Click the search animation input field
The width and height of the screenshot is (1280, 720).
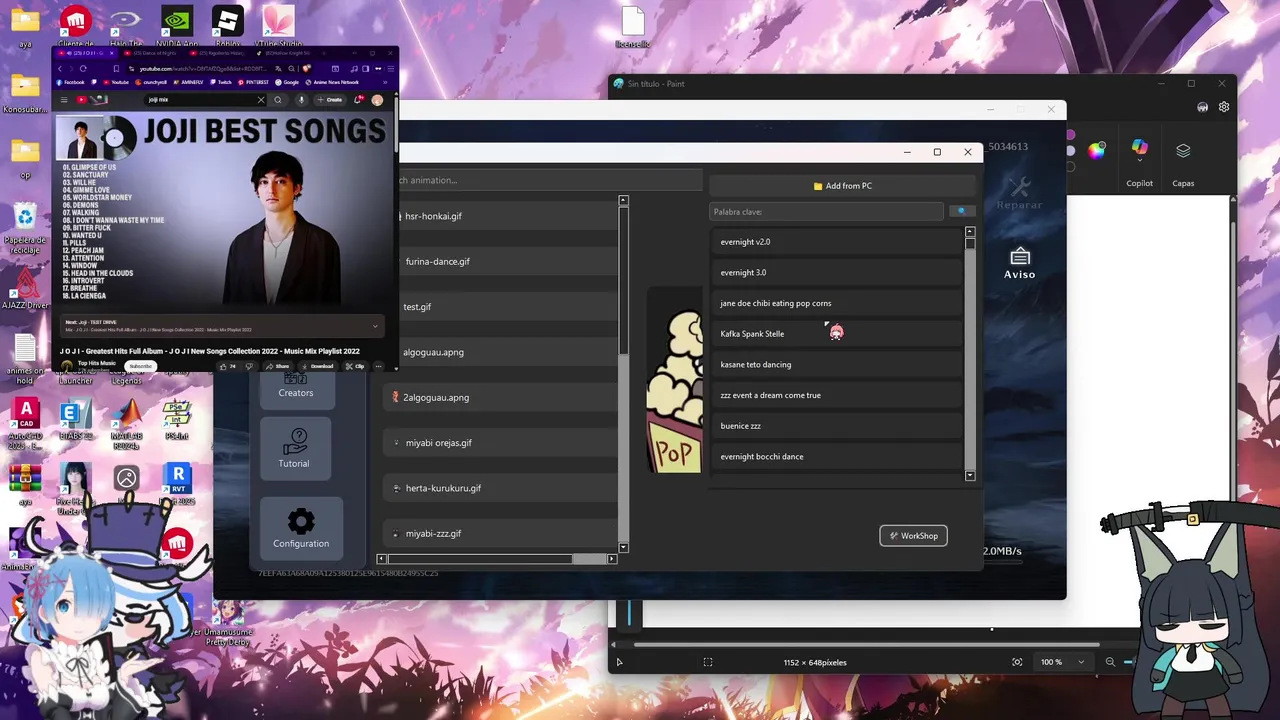550,180
